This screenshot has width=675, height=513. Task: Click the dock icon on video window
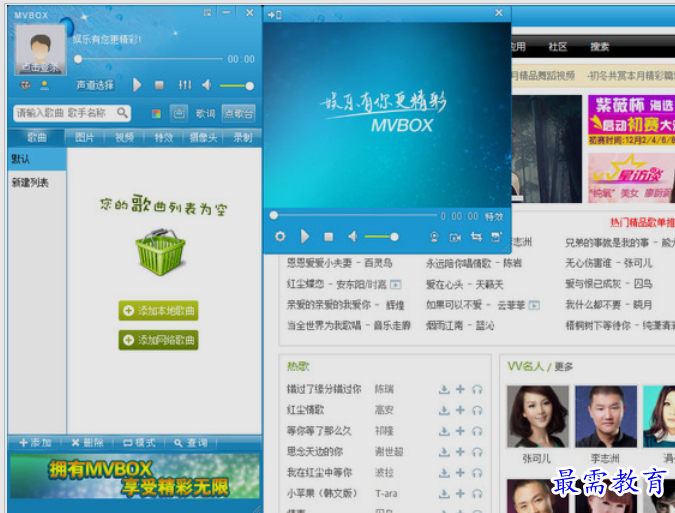pos(275,15)
